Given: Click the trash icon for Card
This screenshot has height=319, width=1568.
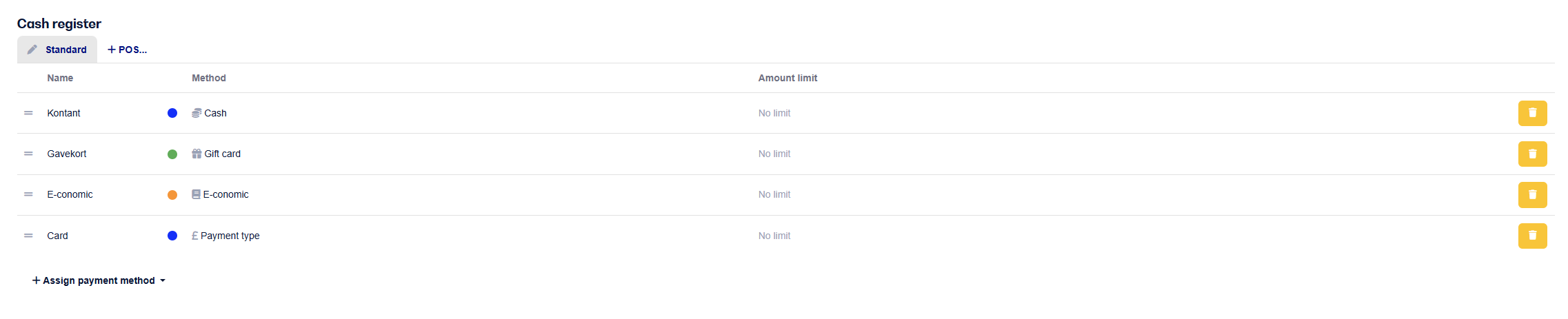Looking at the screenshot, I should click(x=1532, y=236).
